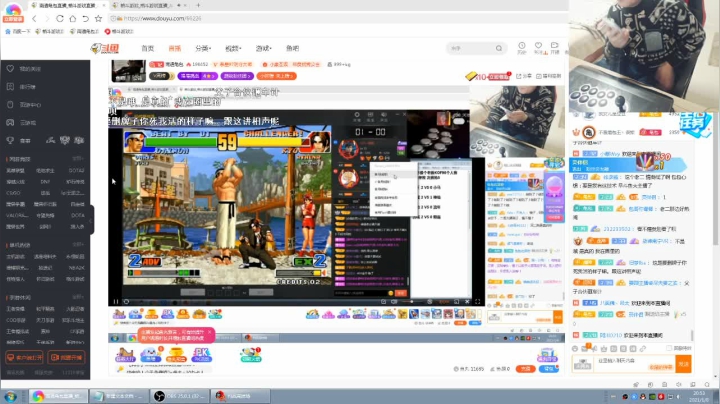Click the gold trophy activity icon in the lower row
720x404 pixels.
[x=176, y=354]
